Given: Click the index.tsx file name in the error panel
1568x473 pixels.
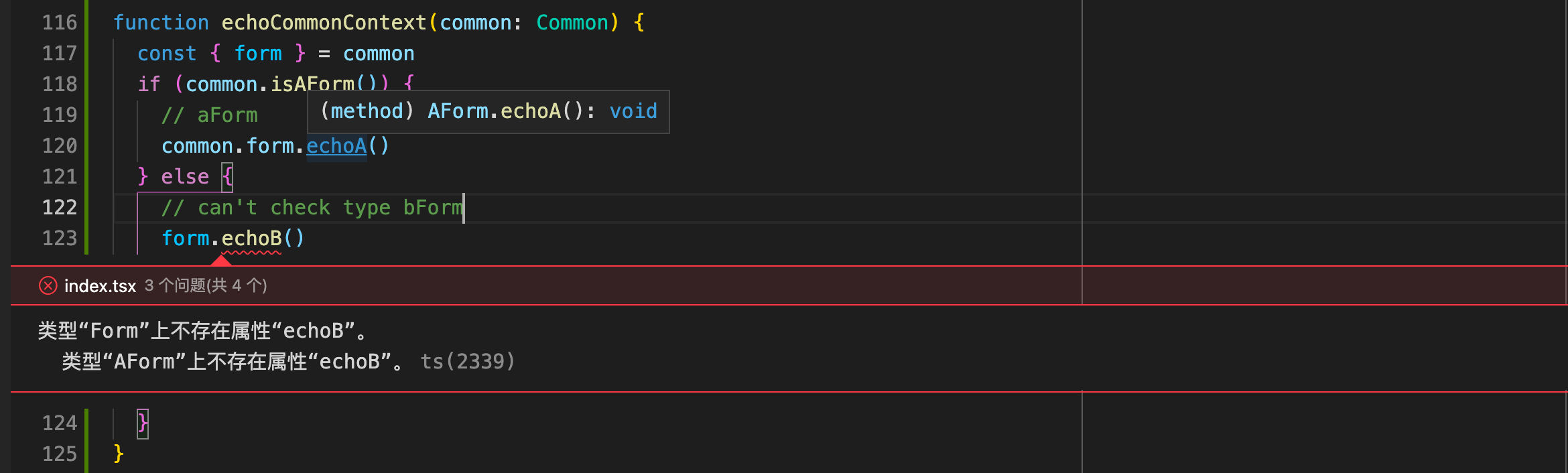Looking at the screenshot, I should point(100,286).
